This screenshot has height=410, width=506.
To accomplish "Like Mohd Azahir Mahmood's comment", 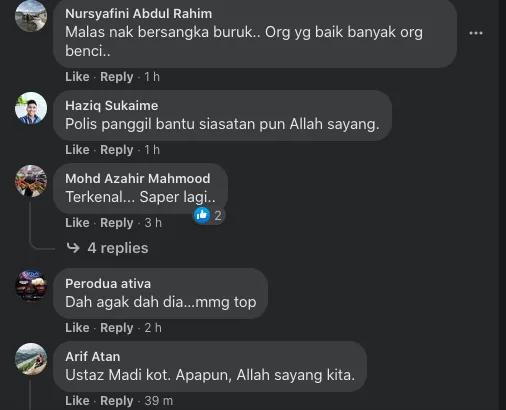I will (x=77, y=223).
